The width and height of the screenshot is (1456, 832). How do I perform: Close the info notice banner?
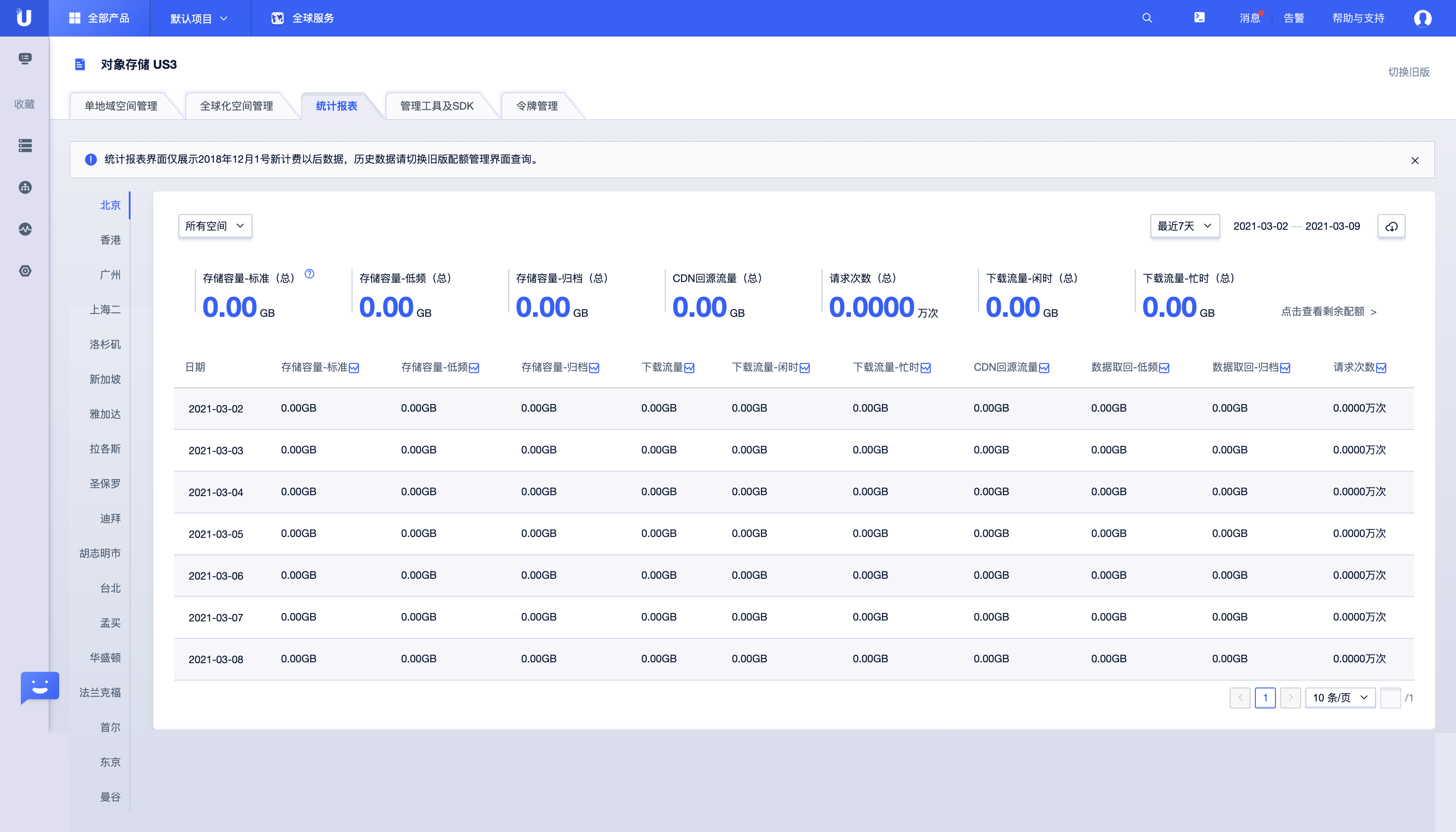1415,161
